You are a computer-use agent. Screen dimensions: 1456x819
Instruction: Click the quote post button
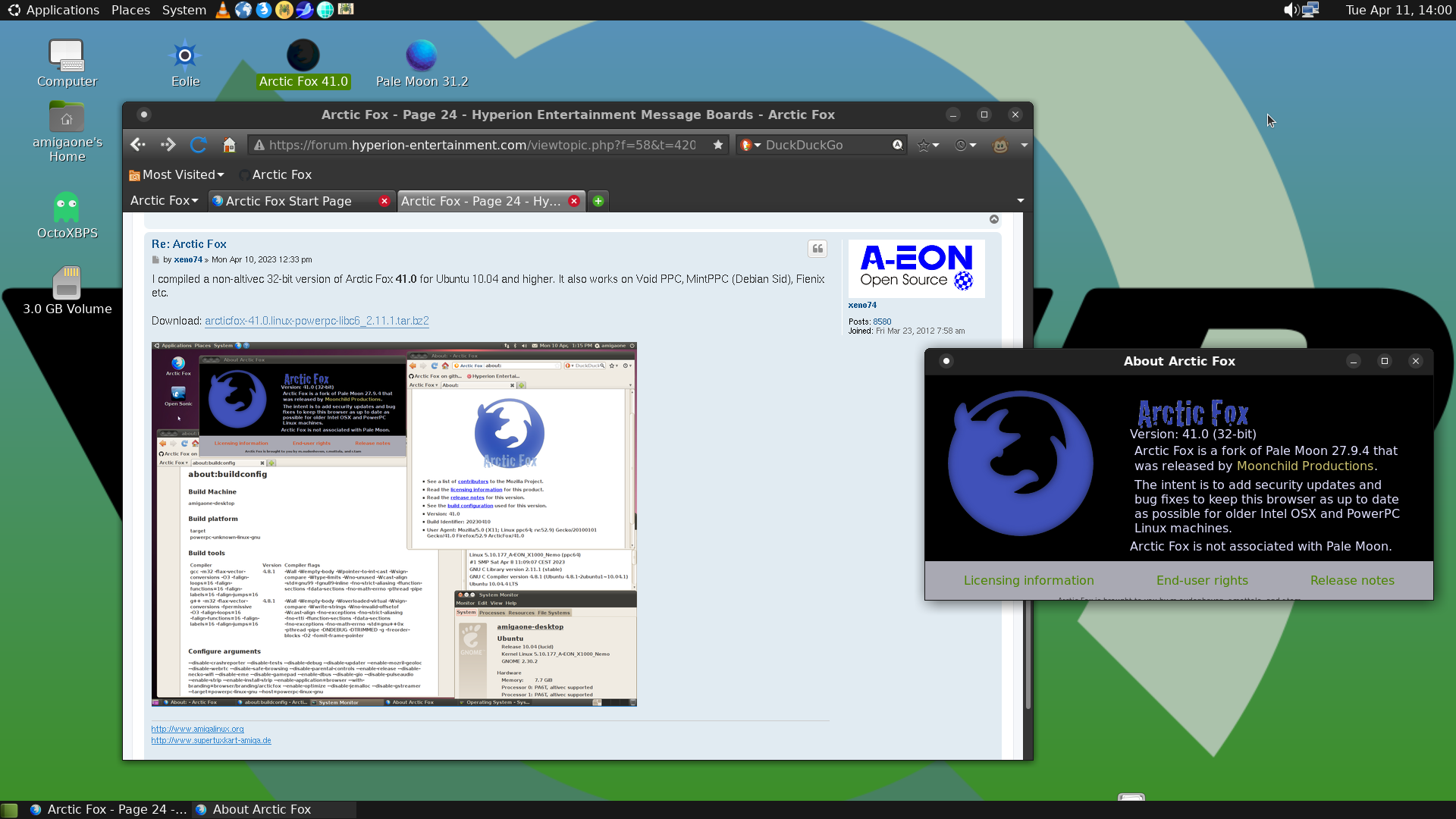click(817, 249)
